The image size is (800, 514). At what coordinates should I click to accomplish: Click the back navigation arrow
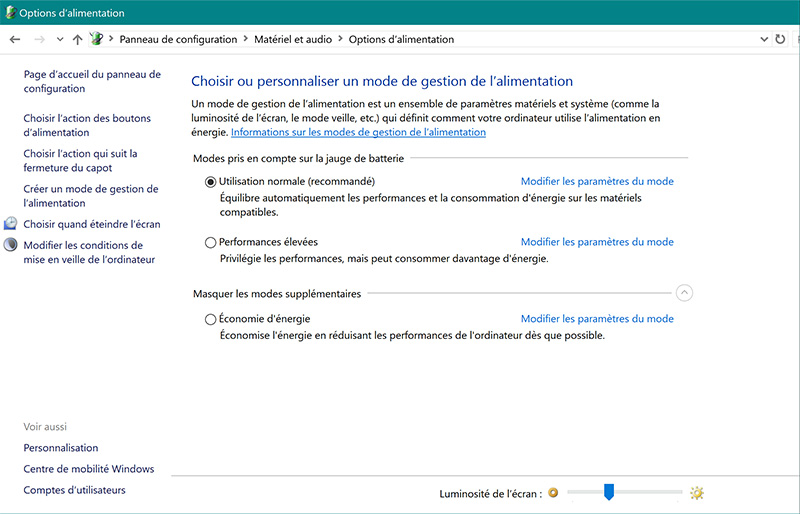(x=14, y=39)
